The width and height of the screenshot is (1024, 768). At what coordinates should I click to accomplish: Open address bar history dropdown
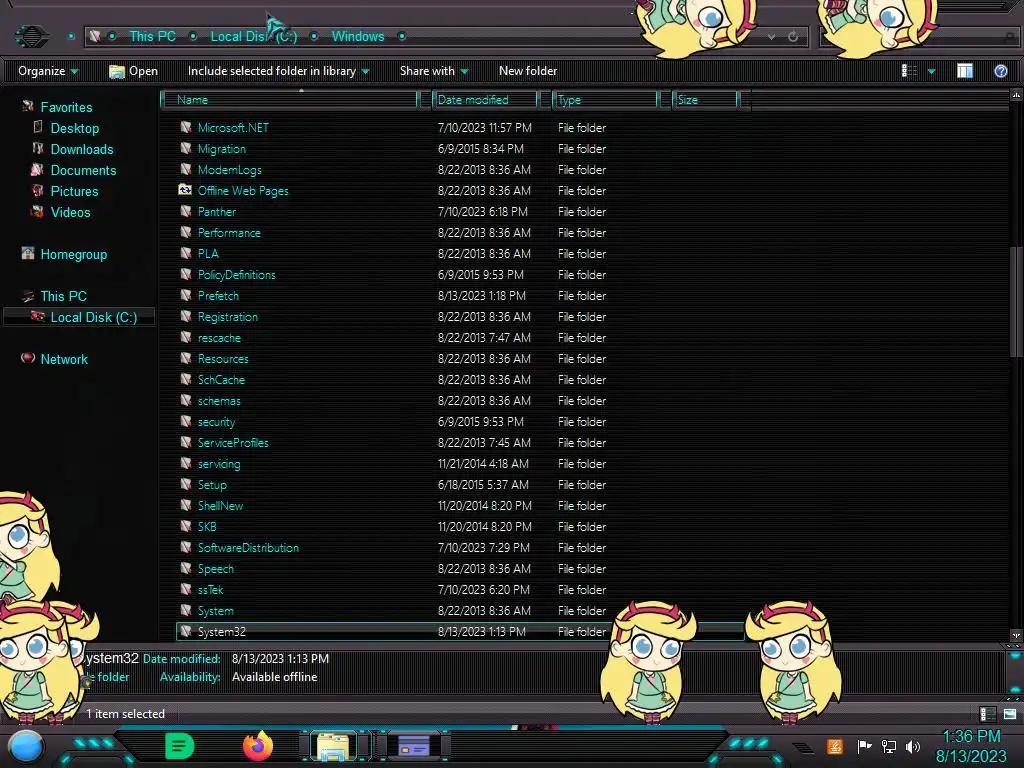point(772,37)
